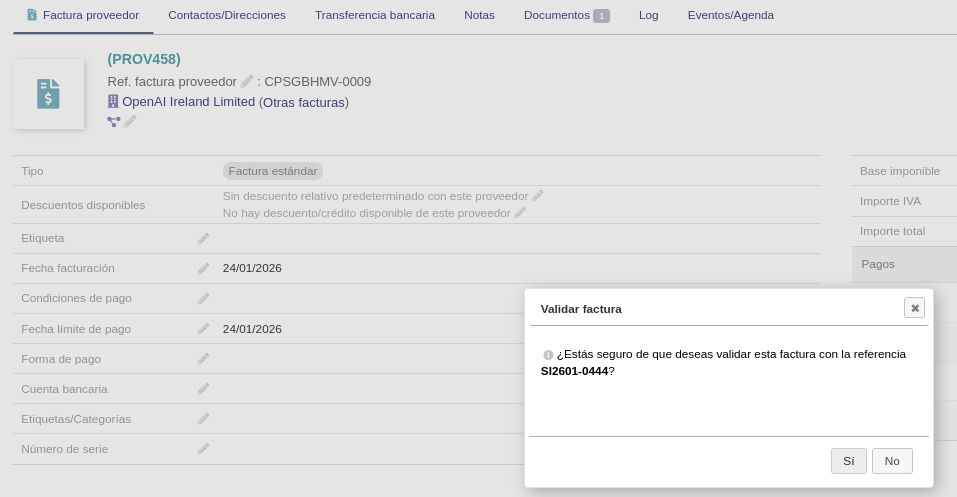Click the pencil icon next to Etiqueta
Image resolution: width=957 pixels, height=497 pixels.
click(x=203, y=239)
